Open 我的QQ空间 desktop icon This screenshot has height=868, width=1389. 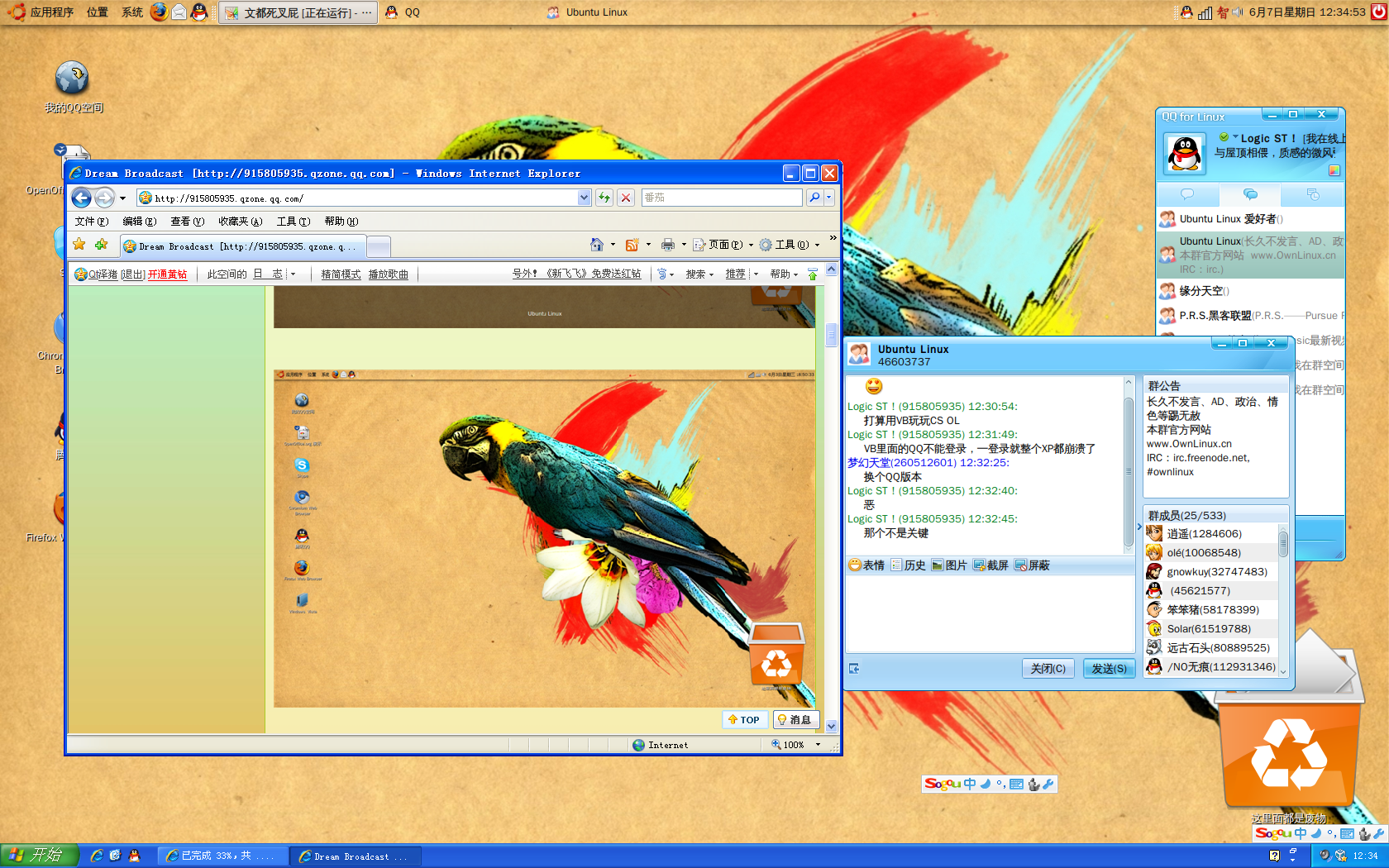point(73,86)
